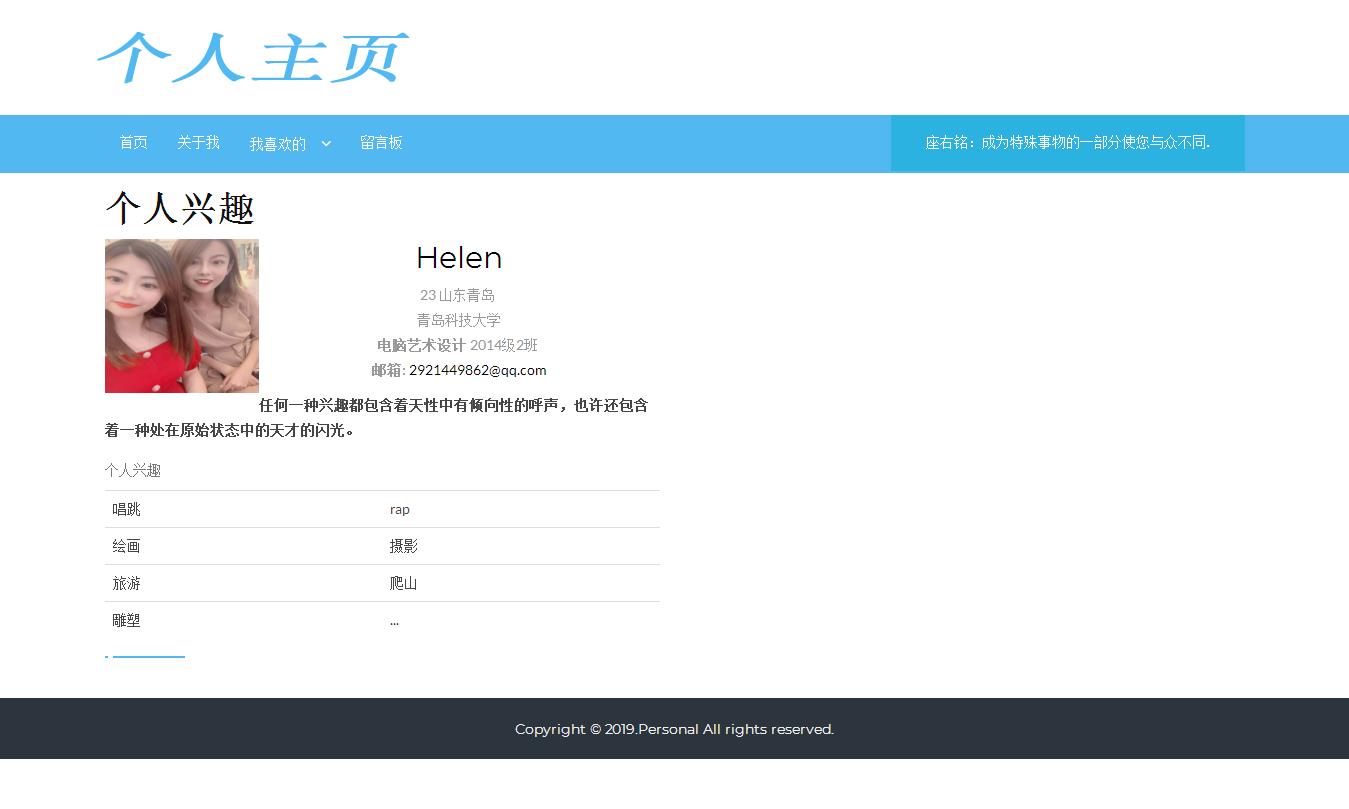Viewport: 1349px width, 809px height.
Task: Open the profile photo of Helen
Action: [182, 316]
